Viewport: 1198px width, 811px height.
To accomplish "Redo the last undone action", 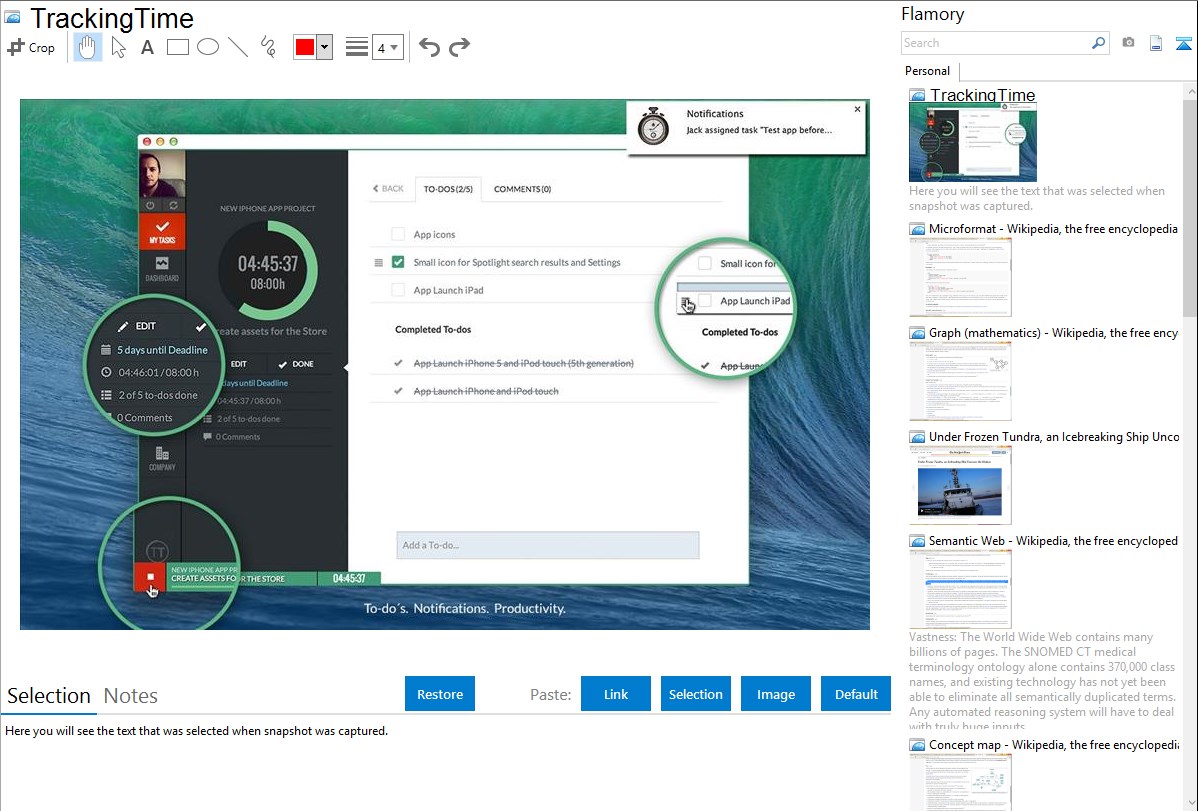I will coord(459,47).
